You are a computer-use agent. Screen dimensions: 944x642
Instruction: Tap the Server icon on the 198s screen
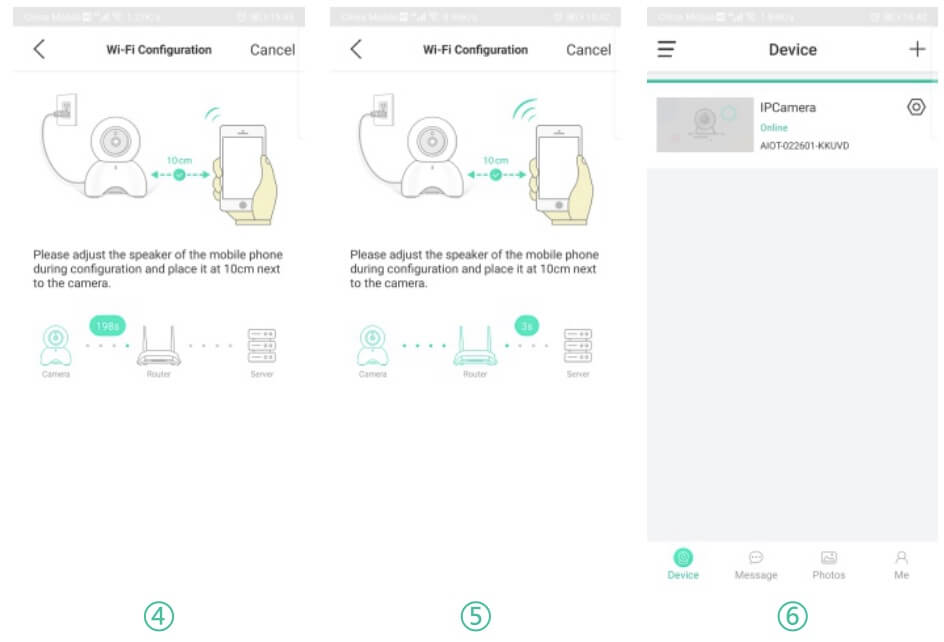tap(262, 346)
